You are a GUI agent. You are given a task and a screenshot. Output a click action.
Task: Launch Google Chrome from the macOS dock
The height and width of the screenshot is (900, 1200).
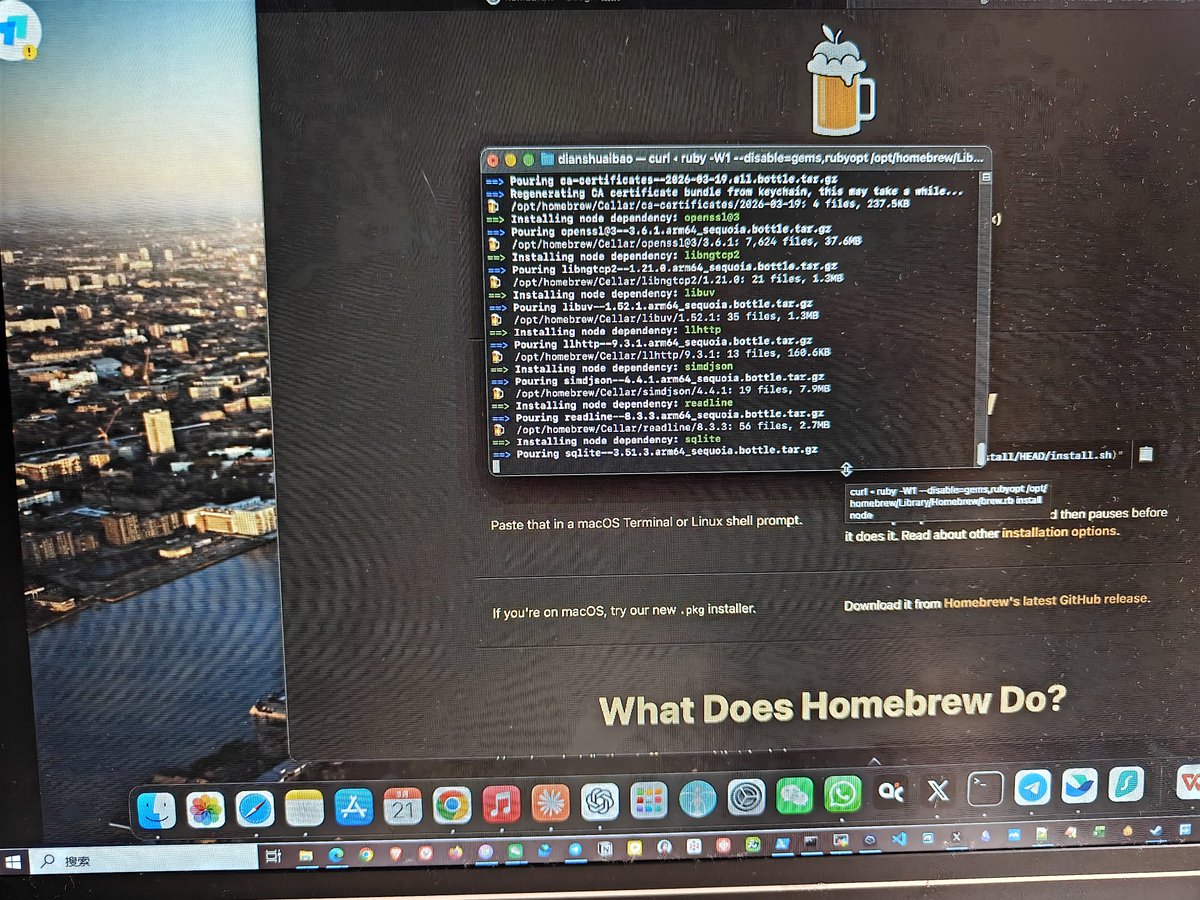point(452,804)
